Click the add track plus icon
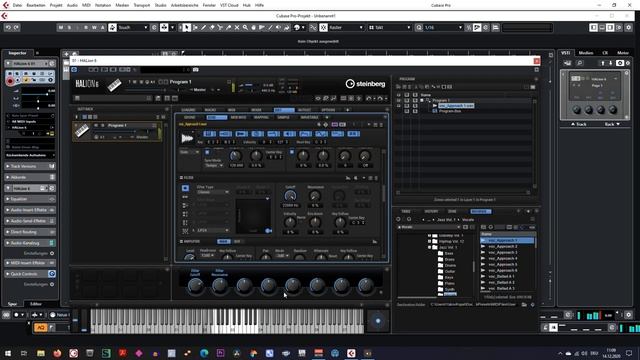Image resolution: width=640 pixels, height=360 pixels. (x=66, y=53)
